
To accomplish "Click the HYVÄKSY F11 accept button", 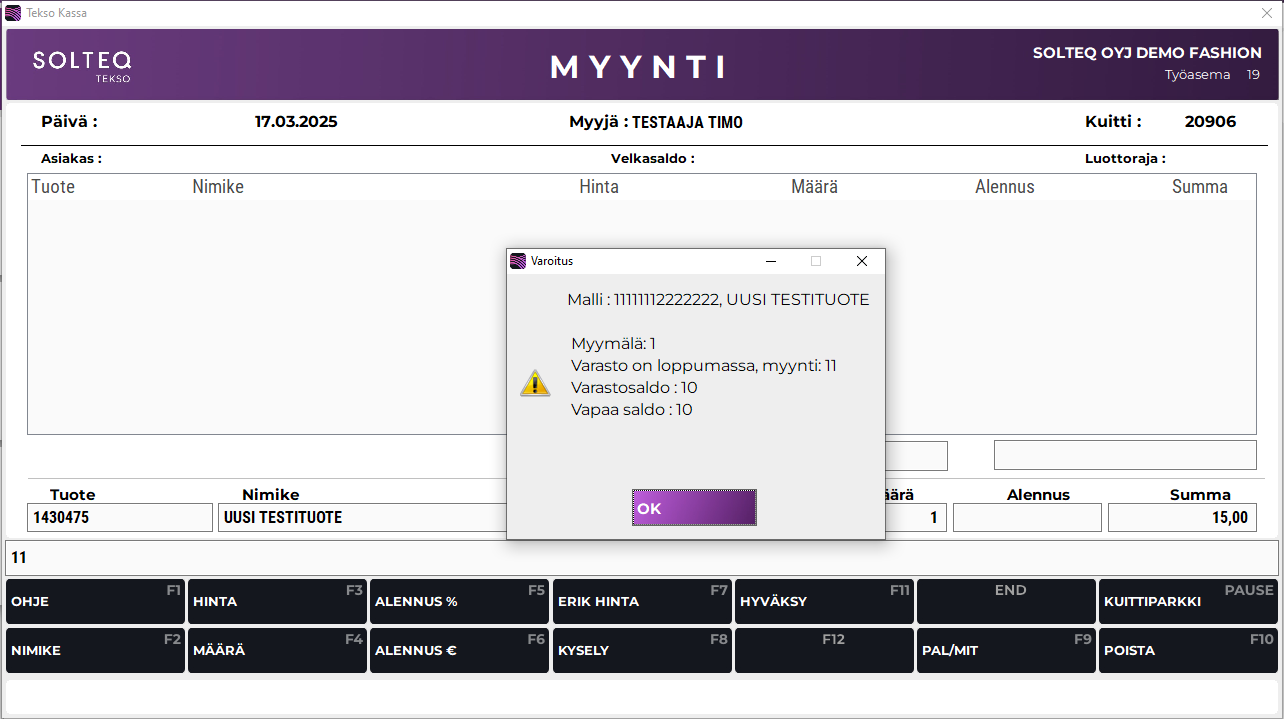I will tap(823, 602).
